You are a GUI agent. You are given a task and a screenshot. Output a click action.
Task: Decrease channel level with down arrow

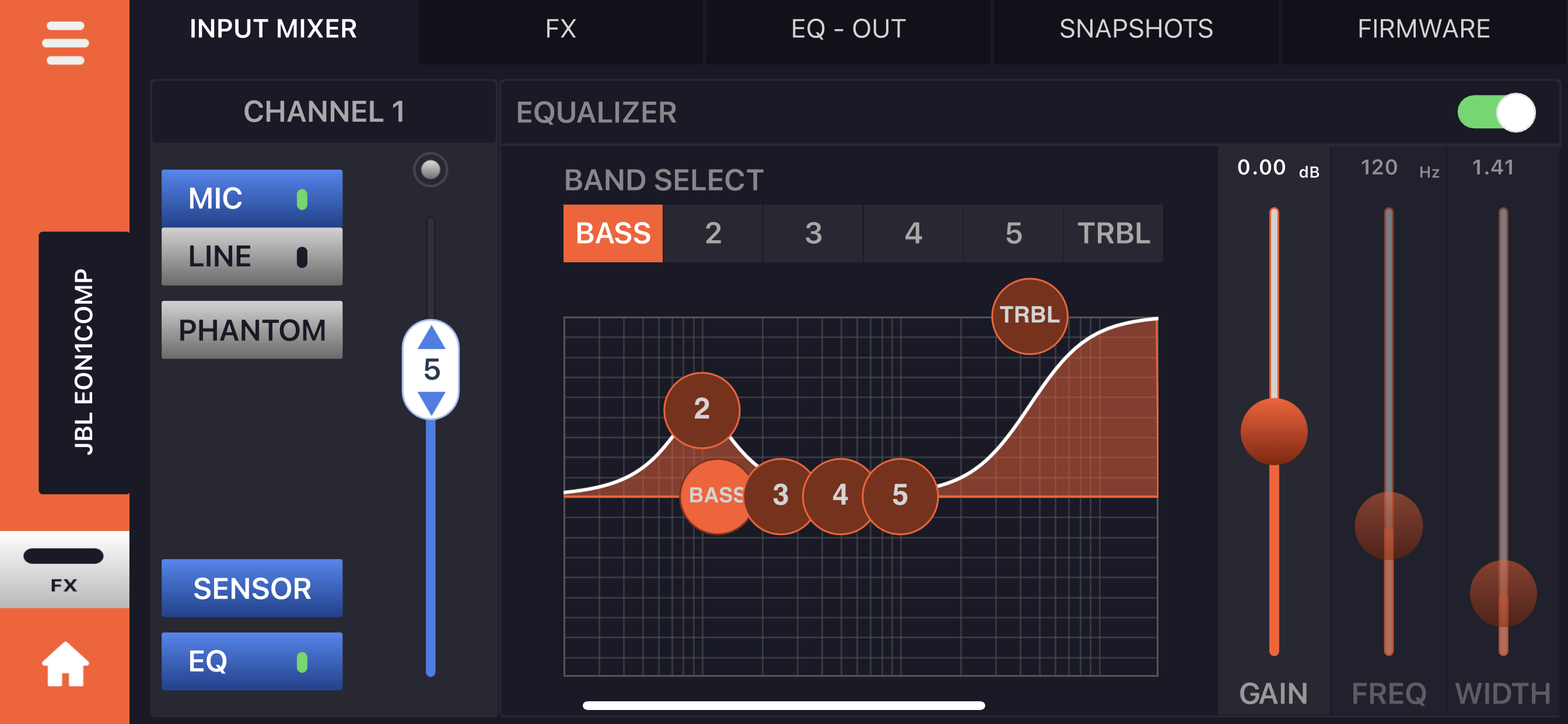point(431,403)
